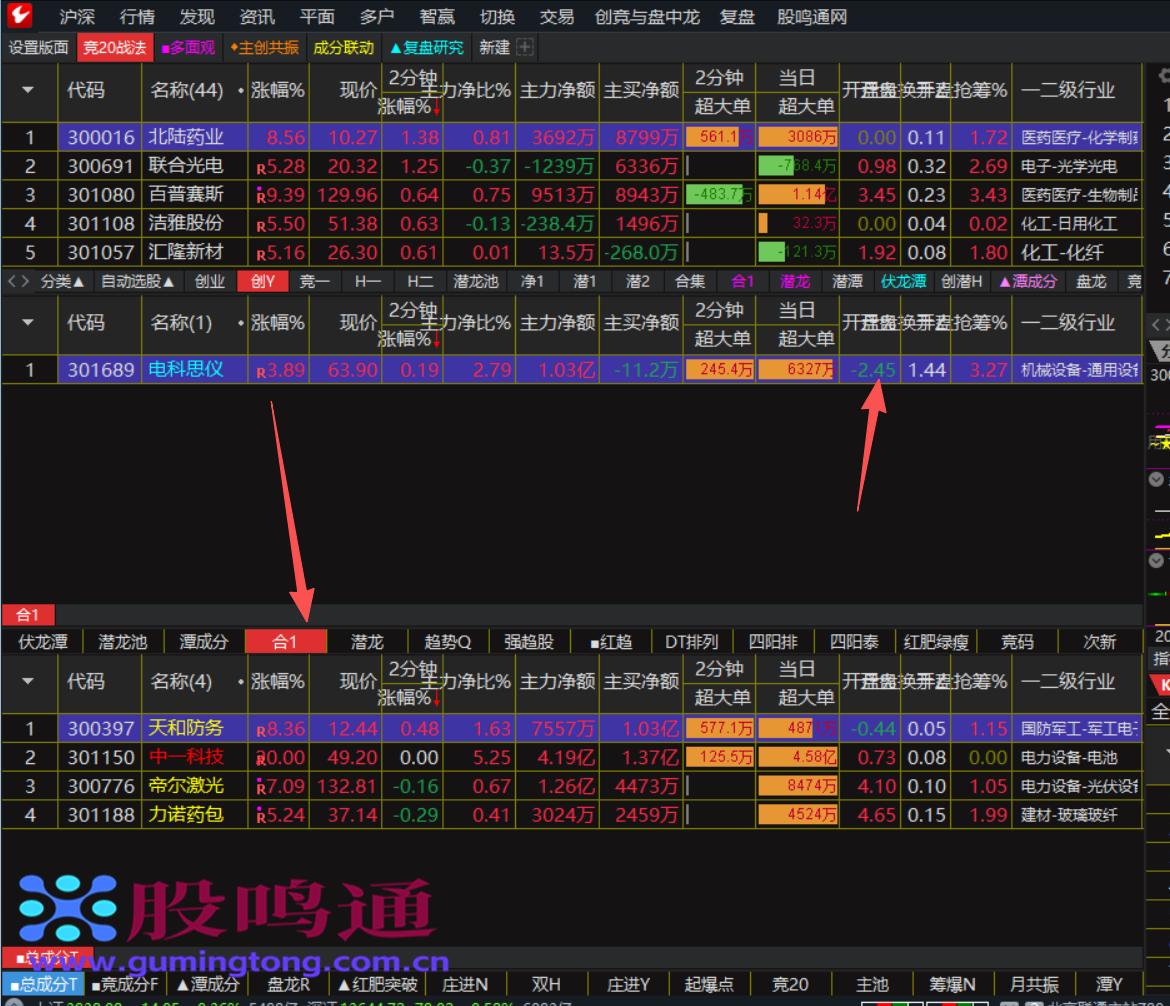Viewport: 1170px width, 1006px height.
Task: Select the DT排列 tab
Action: 692,642
